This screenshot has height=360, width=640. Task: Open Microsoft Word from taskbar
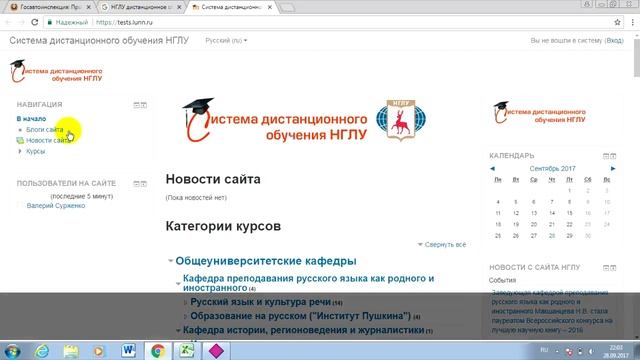129,351
